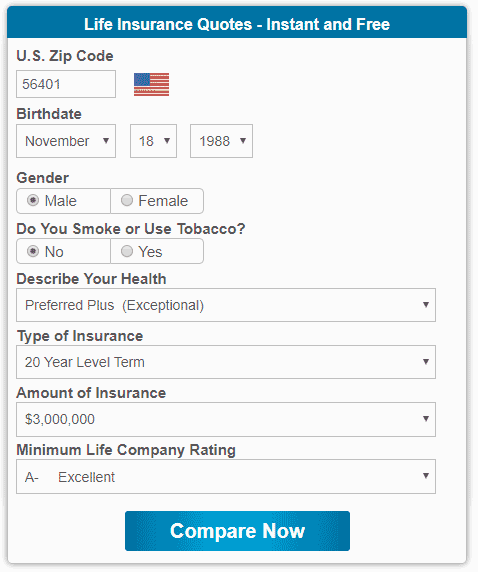This screenshot has height=572, width=478.
Task: Click the arrow beside the $3,000,000 amount
Action: coord(425,418)
